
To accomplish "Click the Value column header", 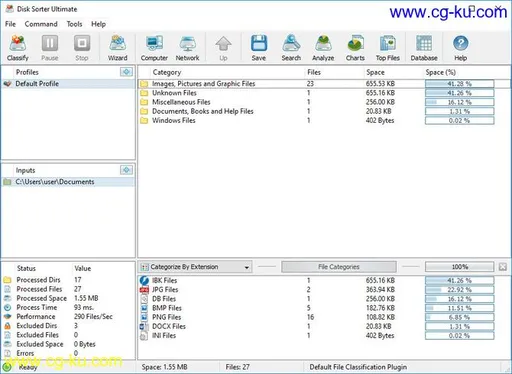I will coord(83,268).
